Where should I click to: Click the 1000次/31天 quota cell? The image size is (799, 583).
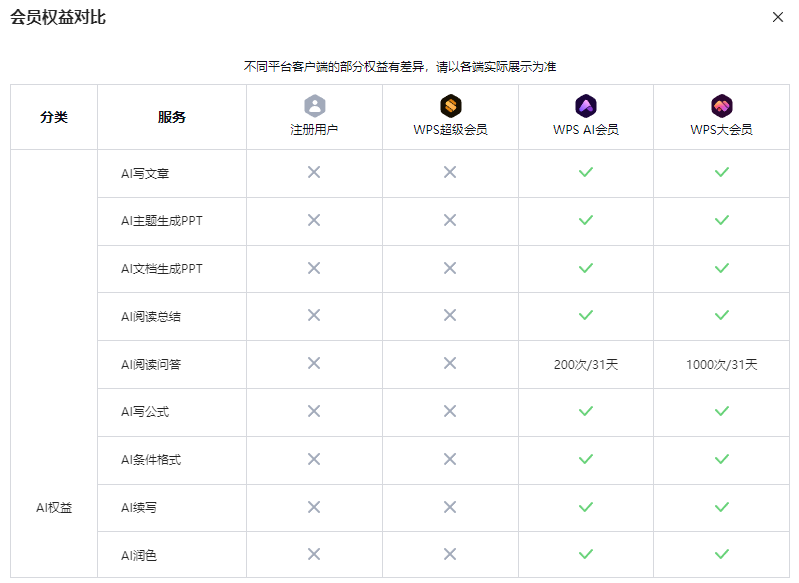click(x=721, y=364)
